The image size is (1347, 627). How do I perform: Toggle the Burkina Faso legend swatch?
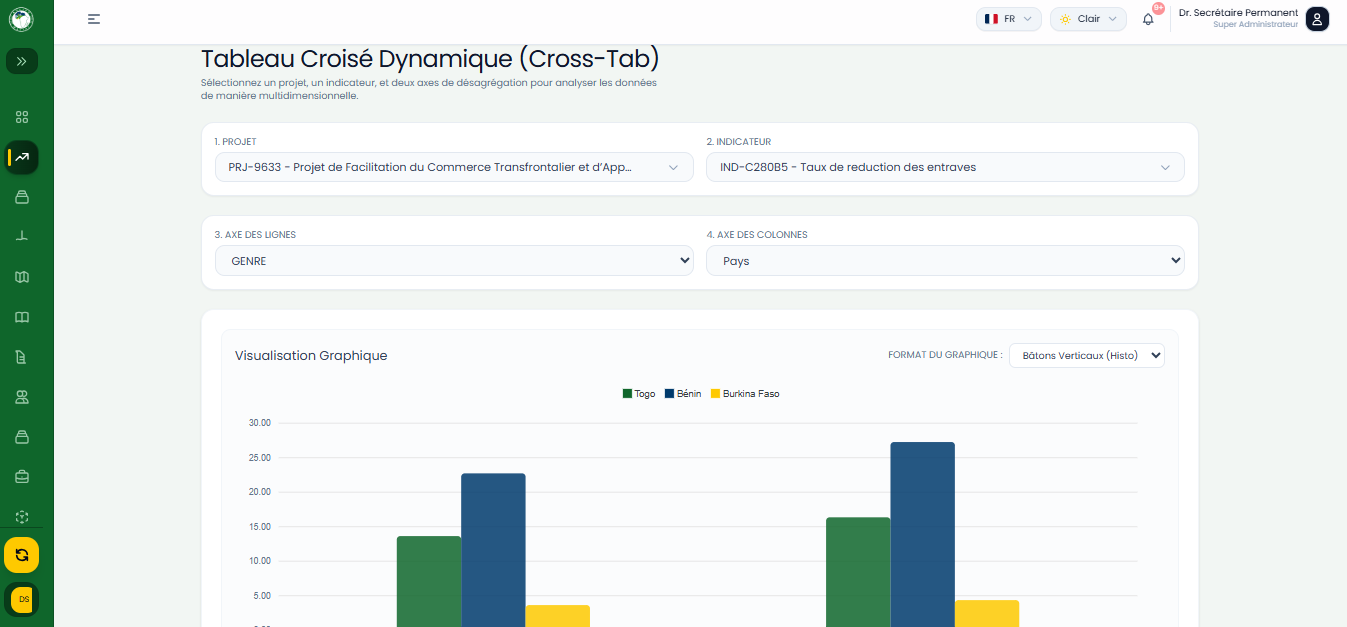pyautogui.click(x=715, y=394)
